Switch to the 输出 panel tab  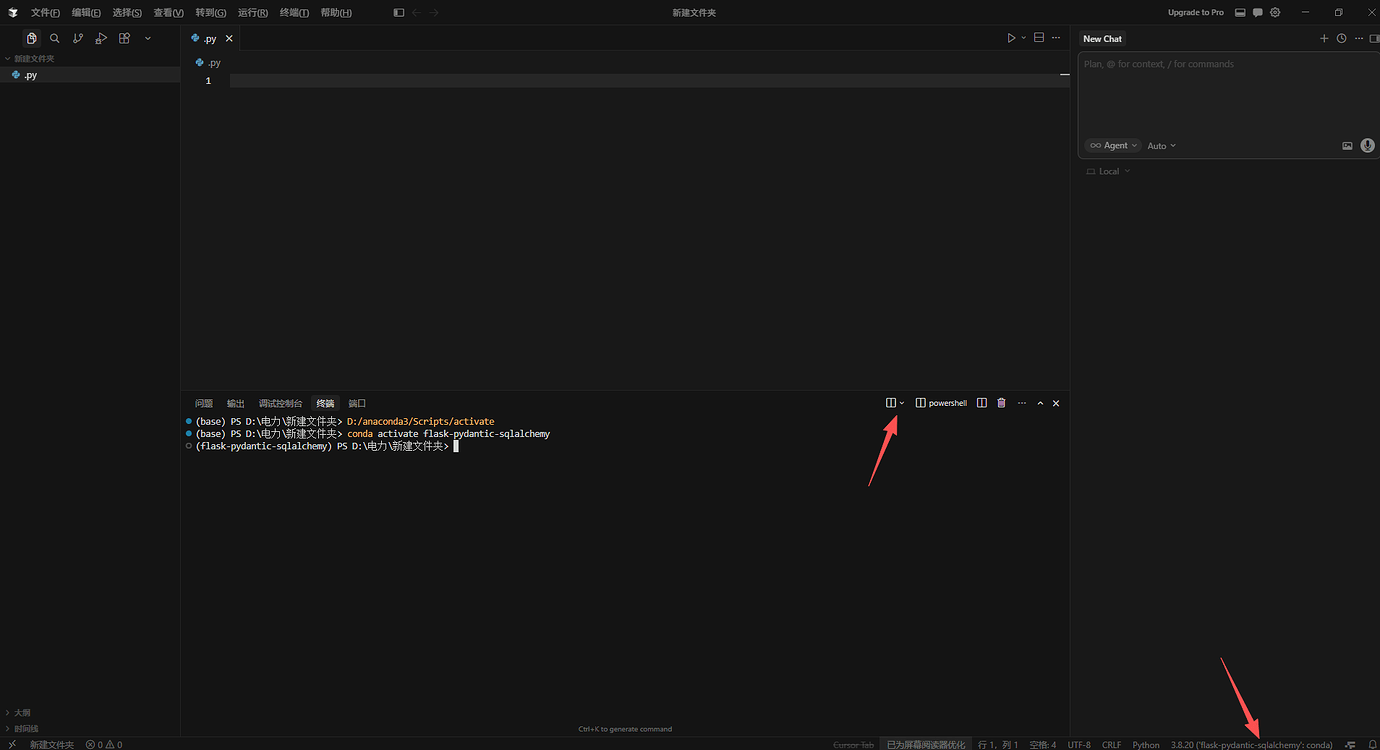[235, 403]
